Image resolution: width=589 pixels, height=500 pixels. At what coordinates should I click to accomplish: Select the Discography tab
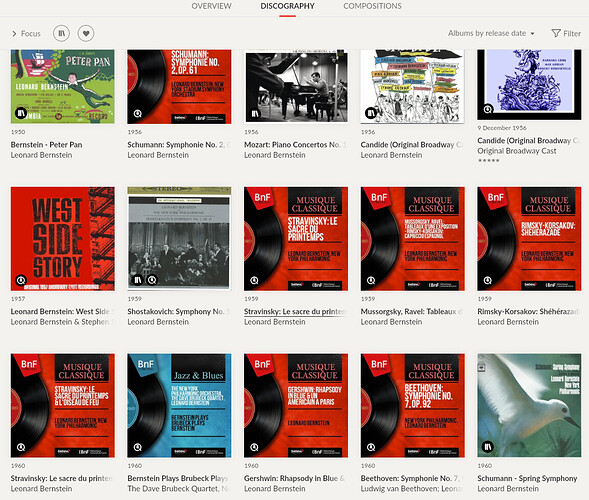click(x=287, y=6)
